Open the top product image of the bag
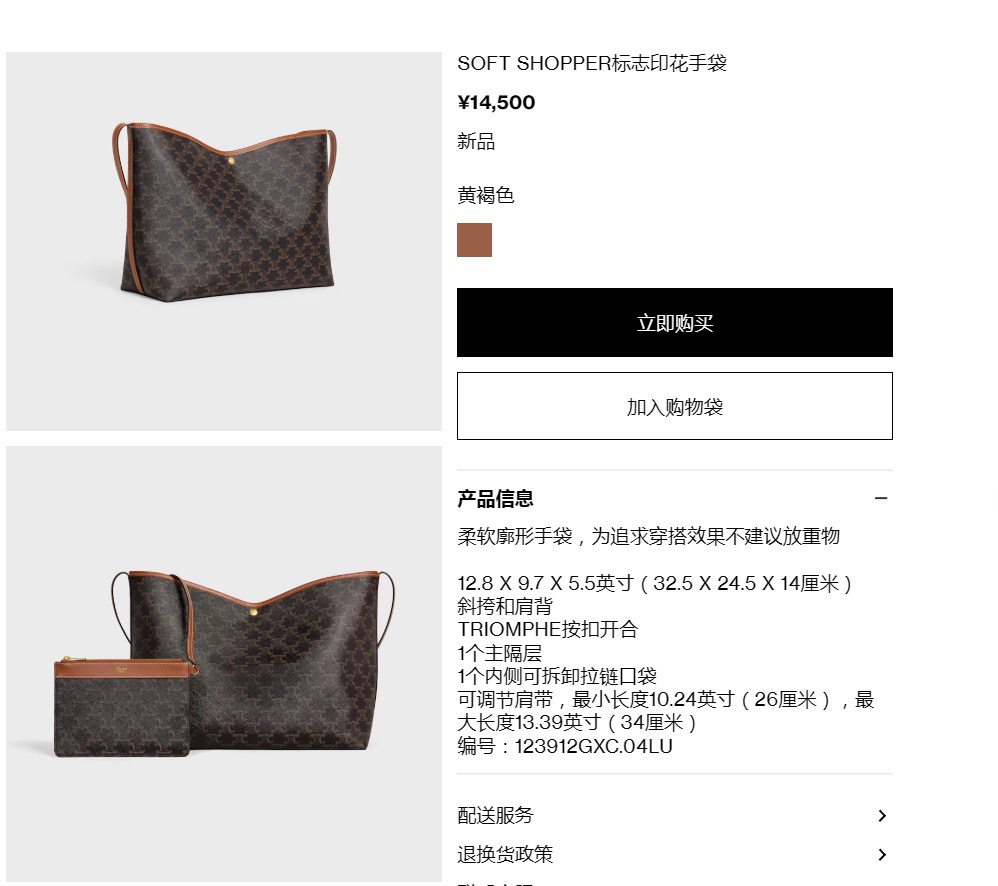The width and height of the screenshot is (998, 886). pos(224,241)
